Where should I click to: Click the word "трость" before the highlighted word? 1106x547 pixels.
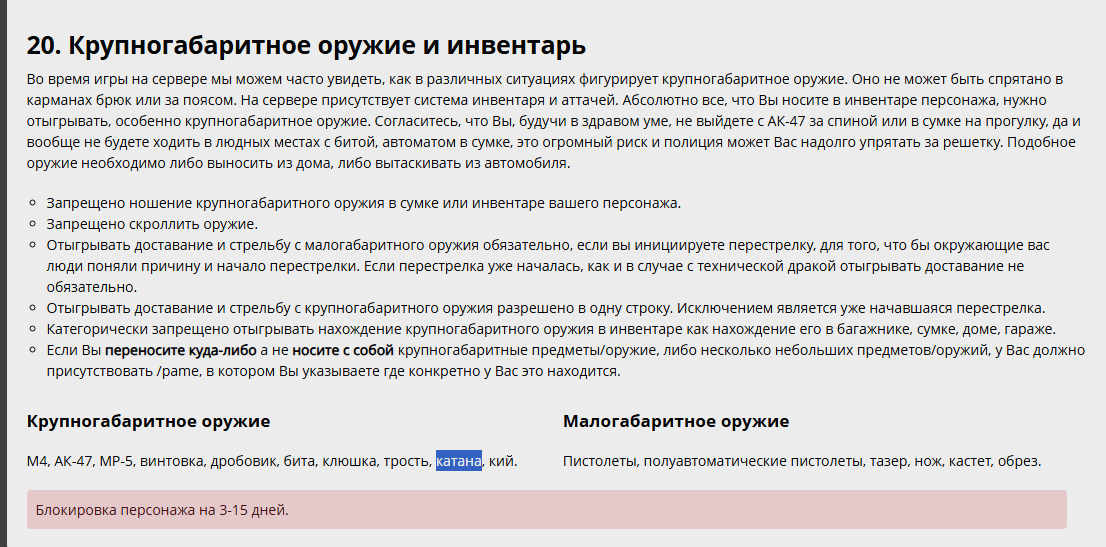pyautogui.click(x=406, y=461)
